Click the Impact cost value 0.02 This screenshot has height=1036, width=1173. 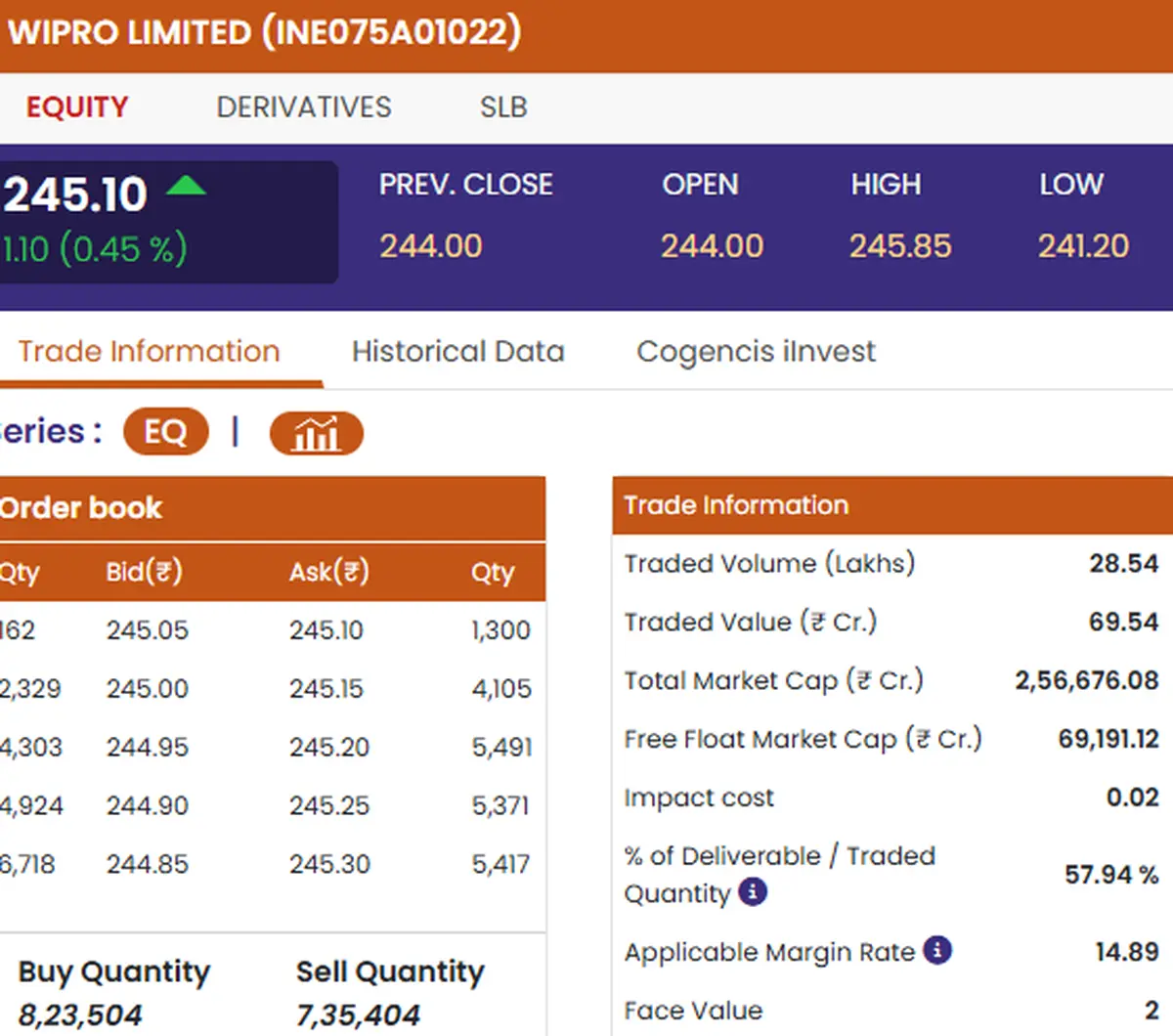click(1133, 799)
